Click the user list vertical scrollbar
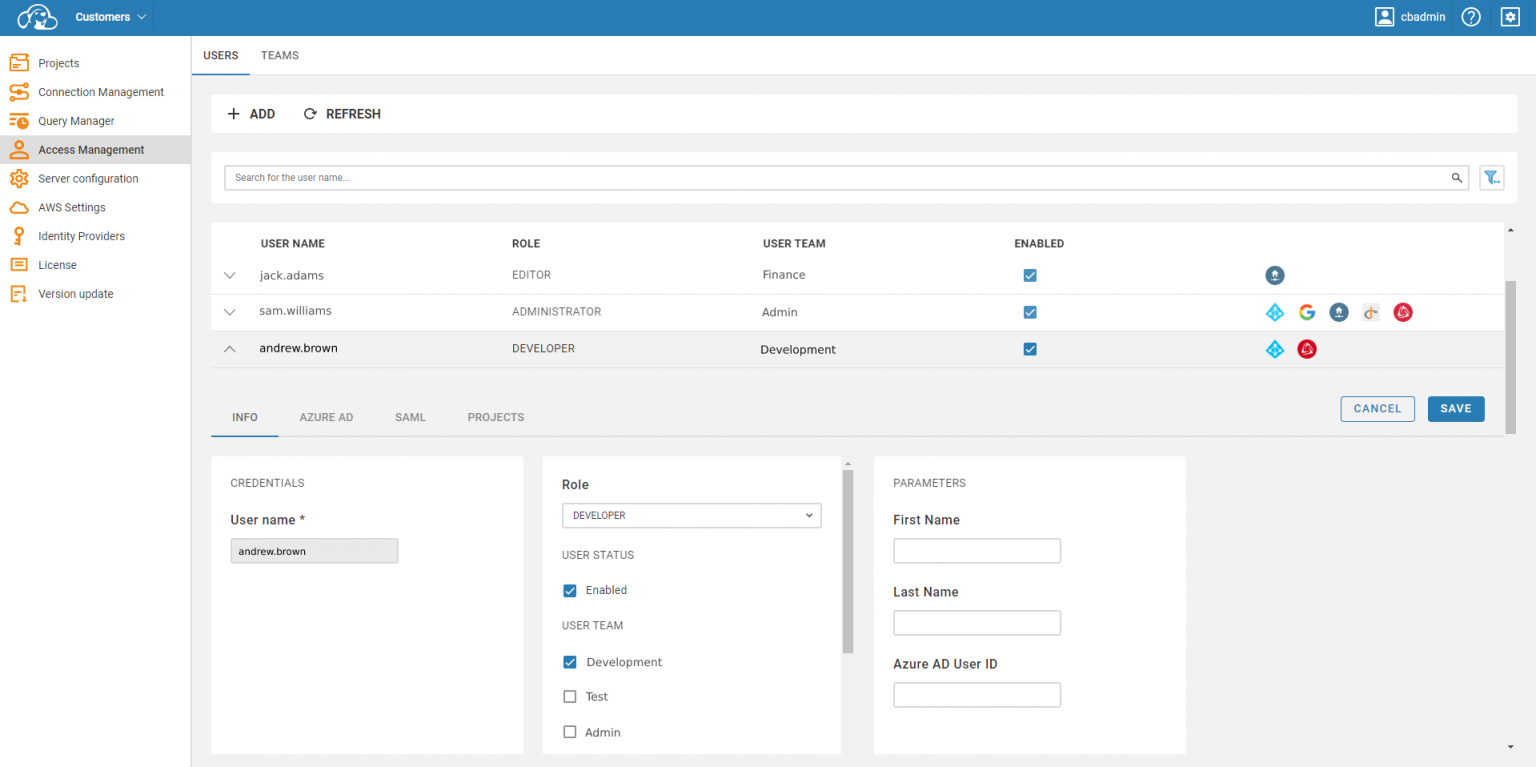This screenshot has height=767, width=1536. pyautogui.click(x=1510, y=355)
